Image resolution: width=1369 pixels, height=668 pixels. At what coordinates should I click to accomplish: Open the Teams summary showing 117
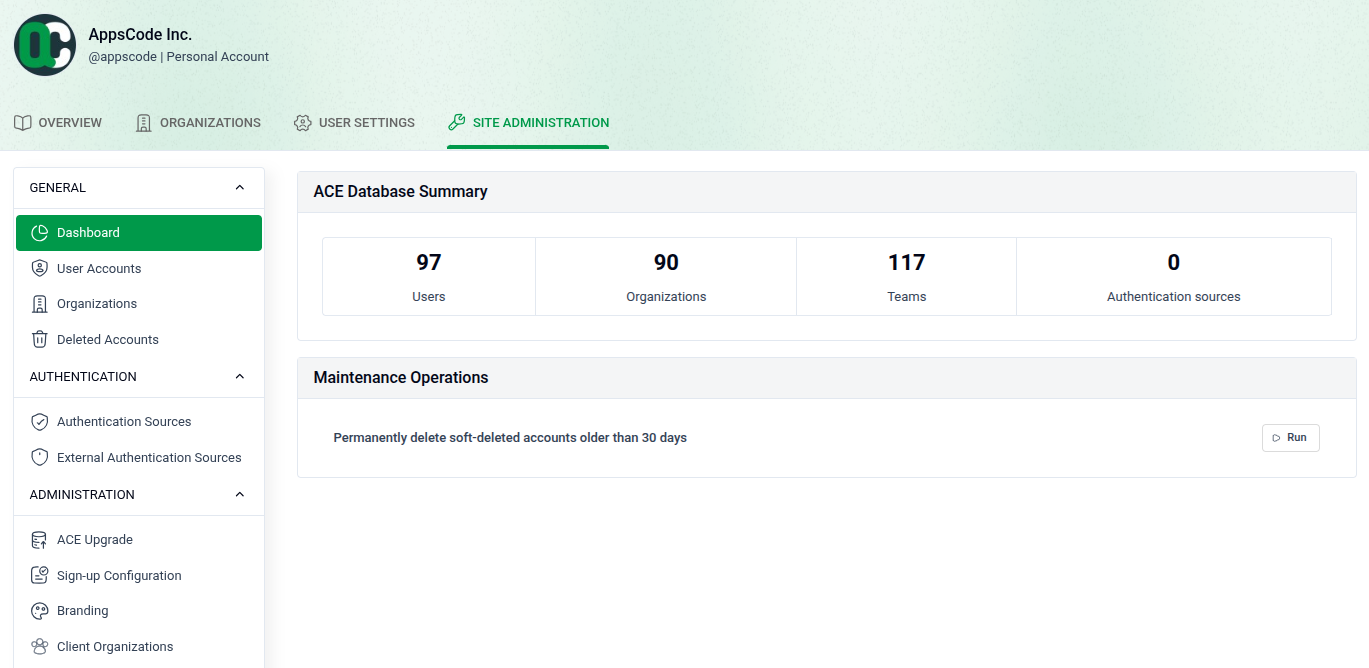click(x=906, y=275)
